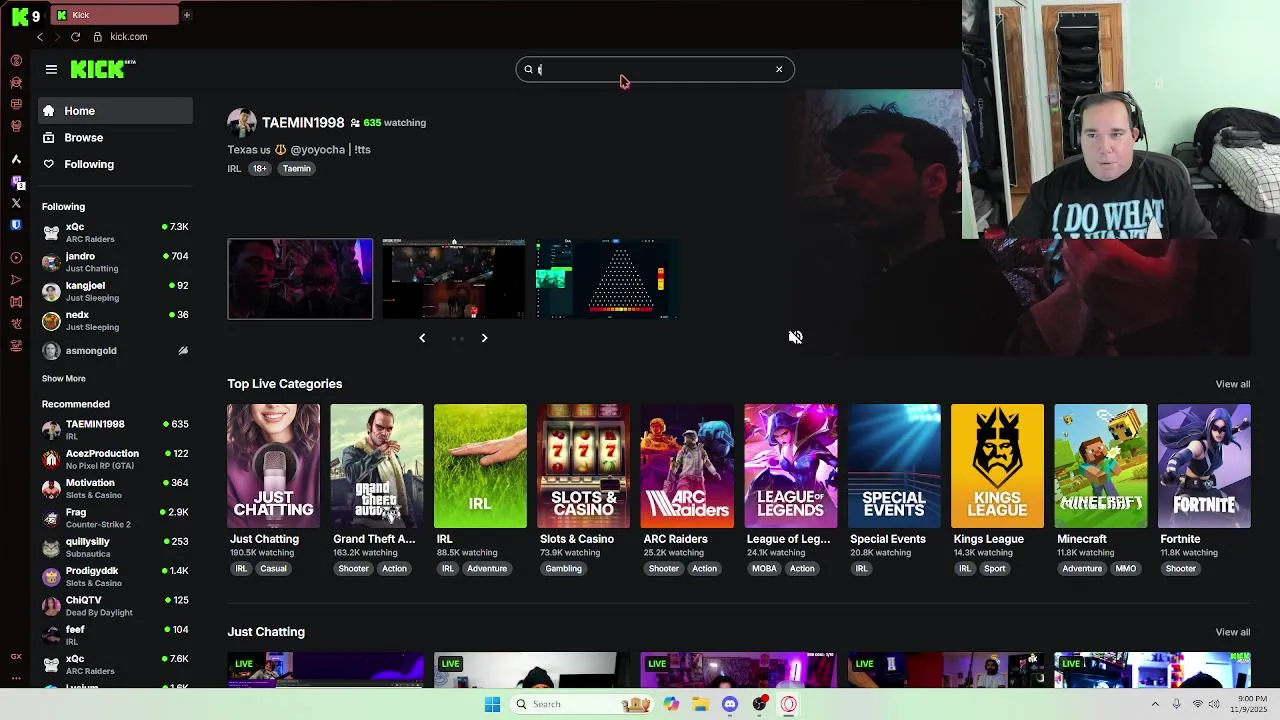Screen dimensions: 1280x720
Task: Open Just Chatting category card
Action: point(273,466)
